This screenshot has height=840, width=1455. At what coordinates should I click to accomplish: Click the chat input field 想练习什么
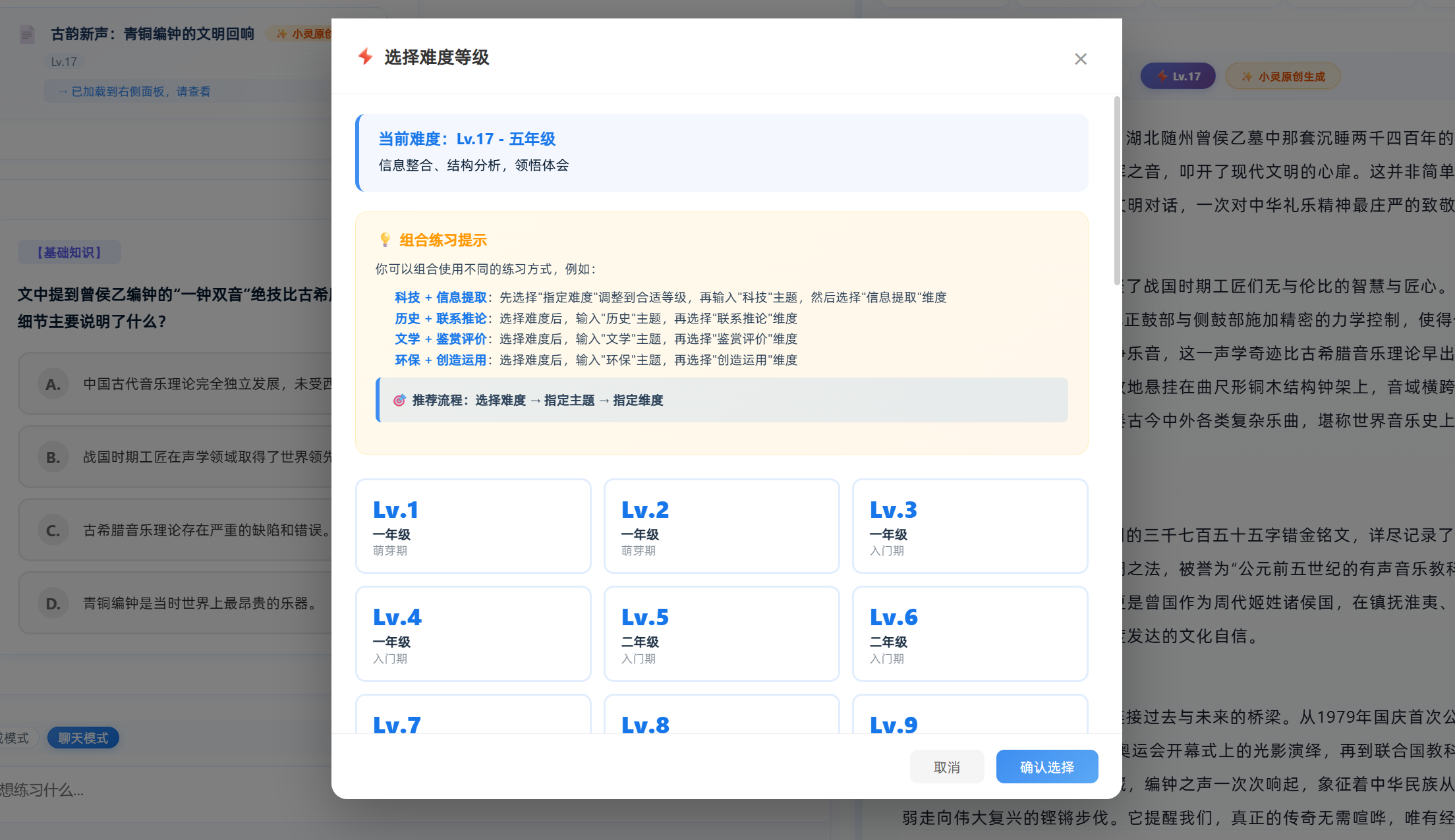165,789
